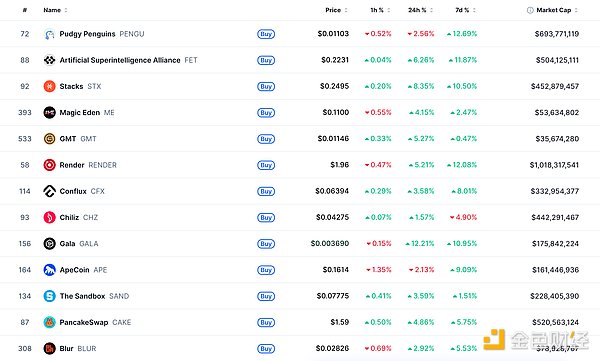Open Artificial Superintelligence Alliance page
This screenshot has width=600, height=361.
[120, 60]
